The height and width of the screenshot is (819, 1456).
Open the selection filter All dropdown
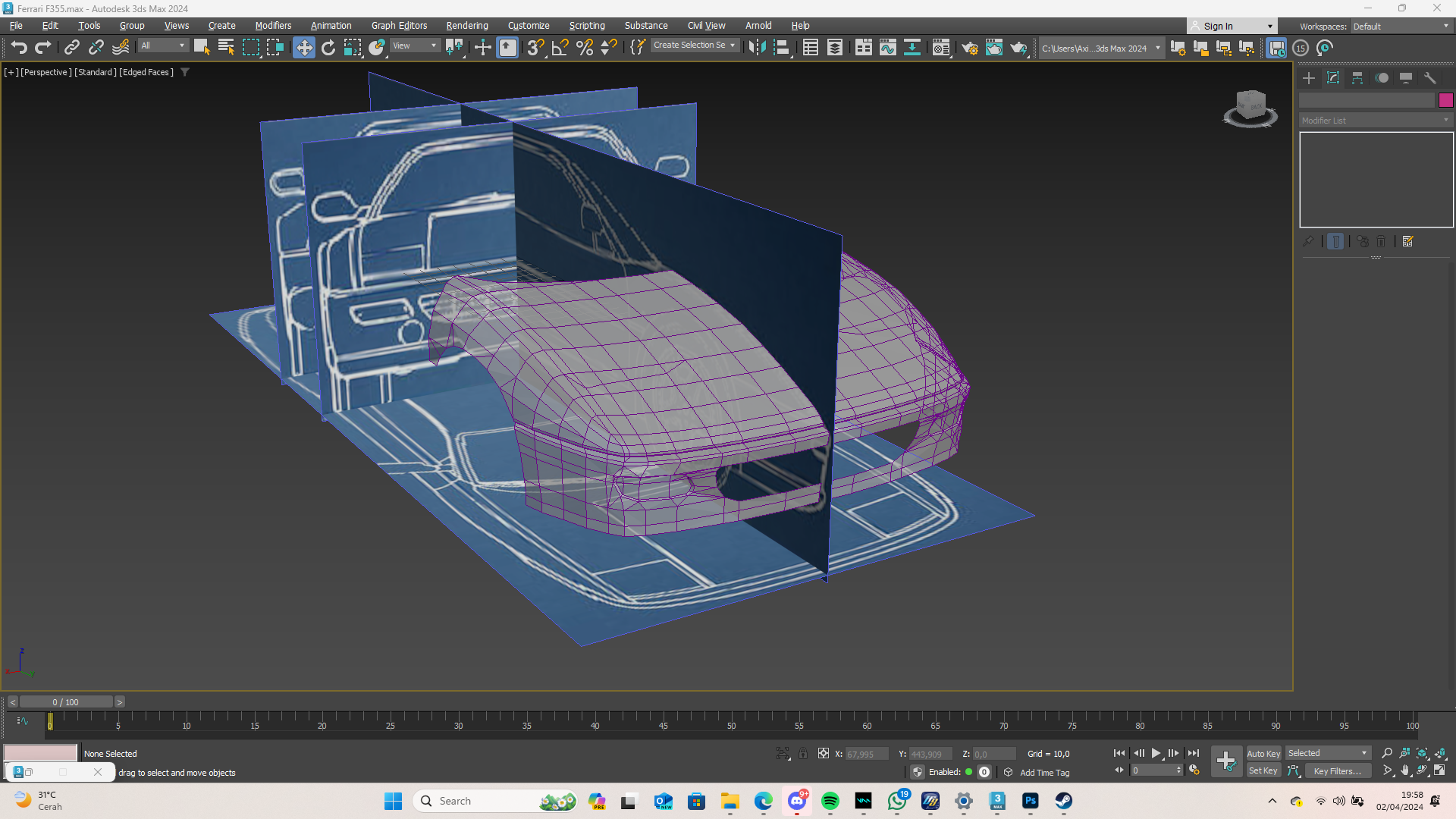(162, 46)
